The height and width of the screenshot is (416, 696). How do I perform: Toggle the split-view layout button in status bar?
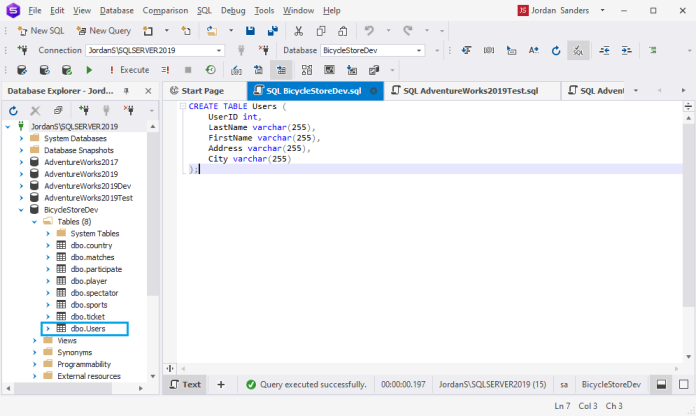(x=661, y=384)
